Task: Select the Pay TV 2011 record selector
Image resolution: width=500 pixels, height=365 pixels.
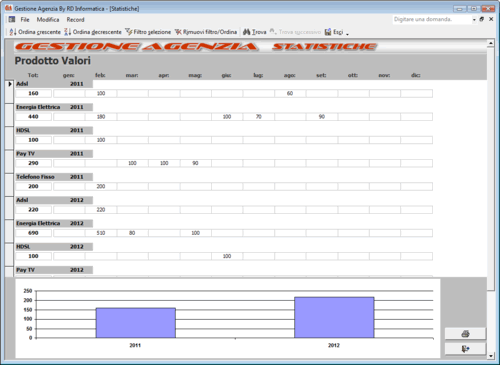Action: 9,161
